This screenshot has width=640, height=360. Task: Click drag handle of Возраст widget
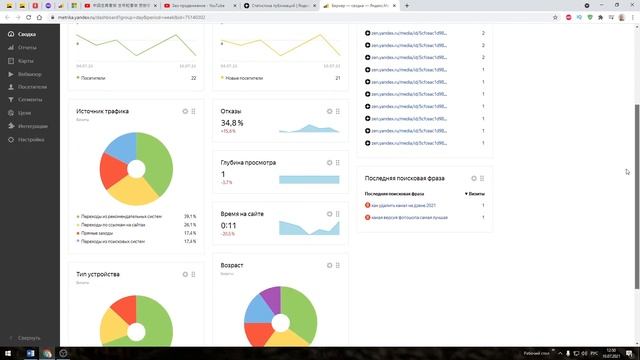click(338, 265)
